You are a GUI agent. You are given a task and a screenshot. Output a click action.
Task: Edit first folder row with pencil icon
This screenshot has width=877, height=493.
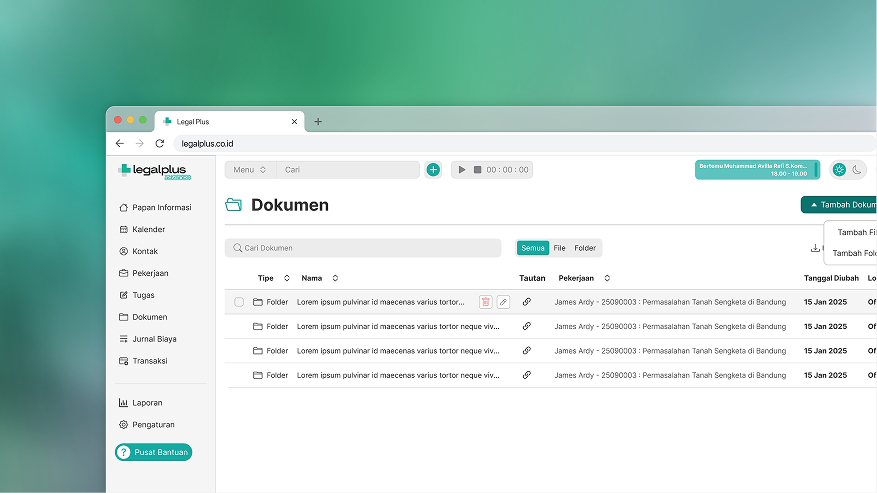pyautogui.click(x=503, y=302)
